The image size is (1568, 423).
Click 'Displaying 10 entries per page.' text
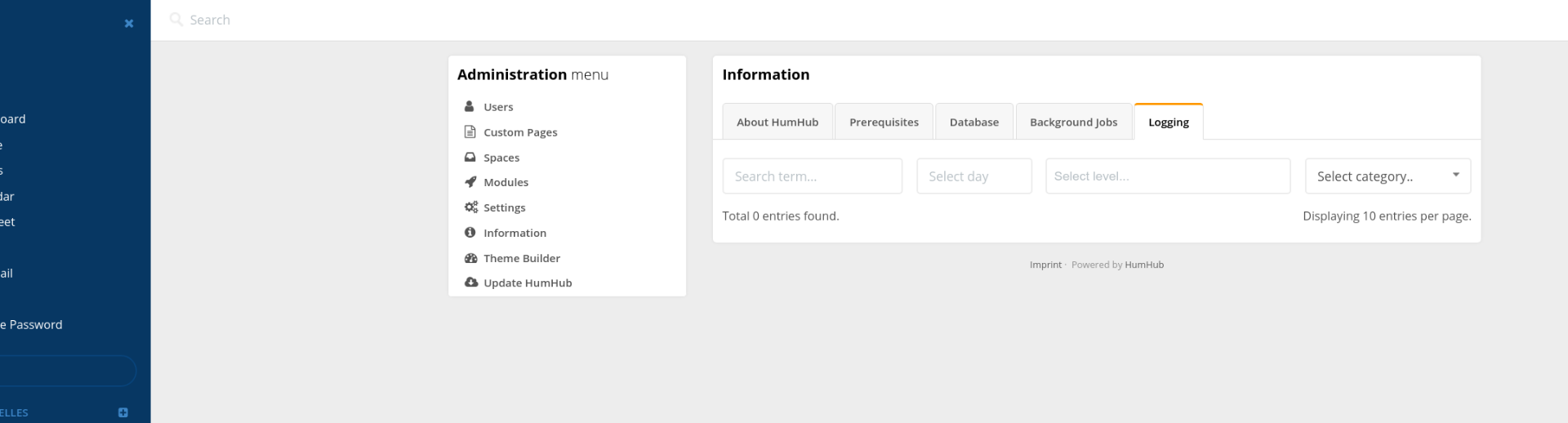(x=1387, y=216)
